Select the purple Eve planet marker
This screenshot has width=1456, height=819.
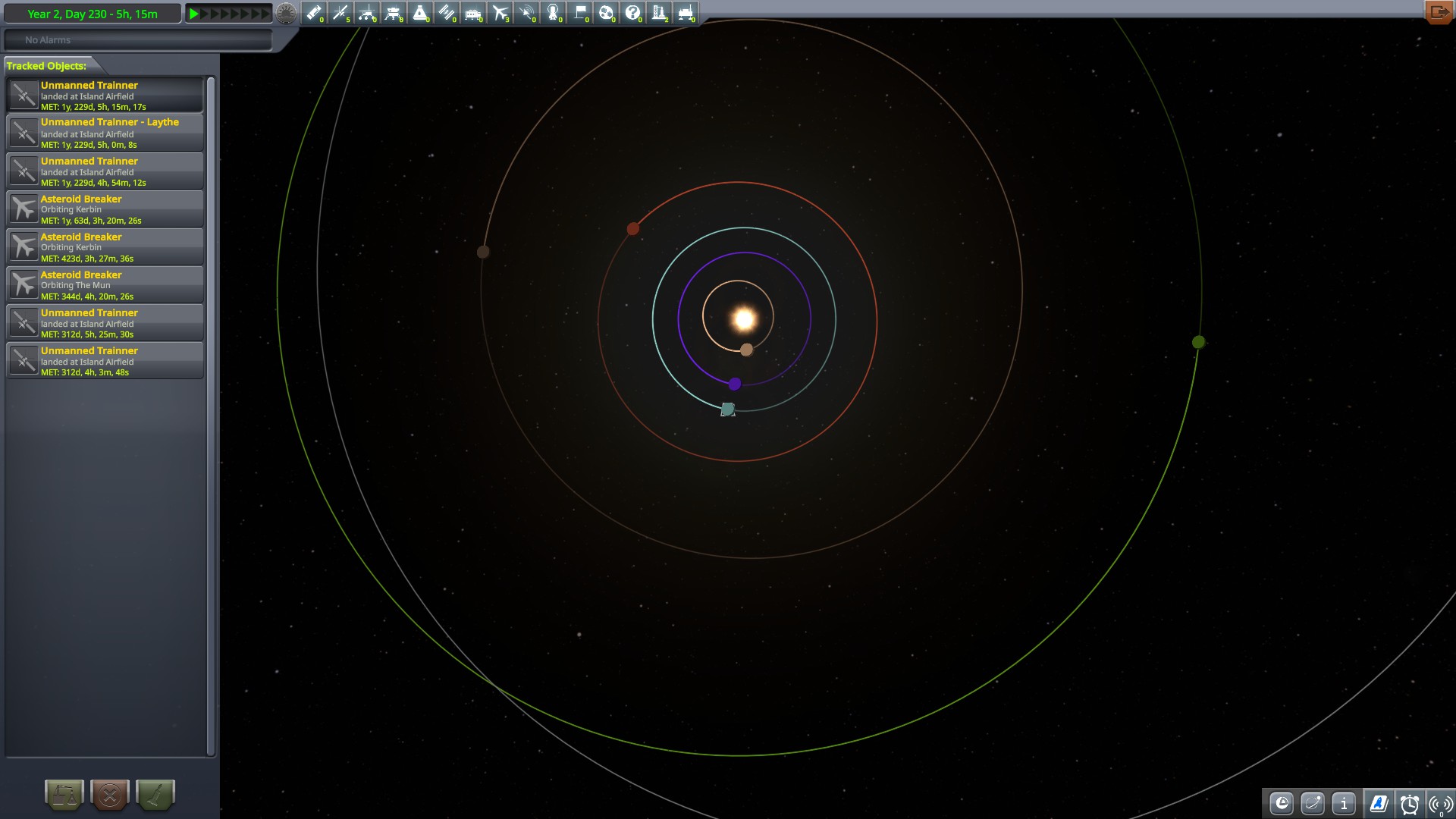pyautogui.click(x=735, y=384)
